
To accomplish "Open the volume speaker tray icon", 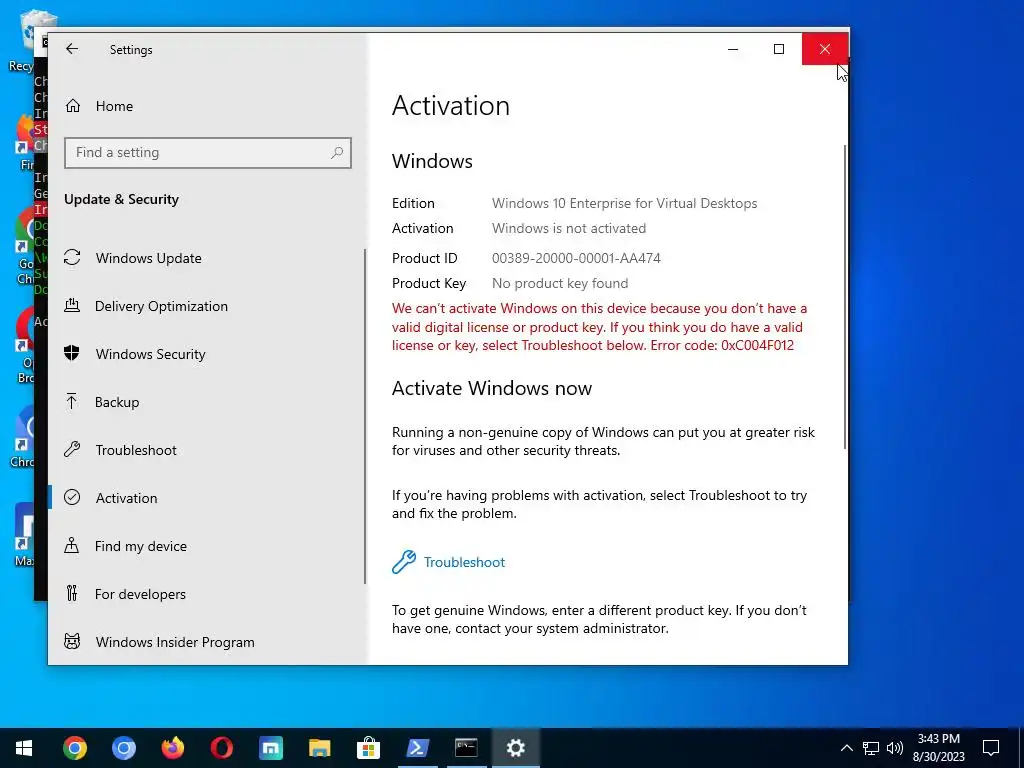I will pos(895,748).
